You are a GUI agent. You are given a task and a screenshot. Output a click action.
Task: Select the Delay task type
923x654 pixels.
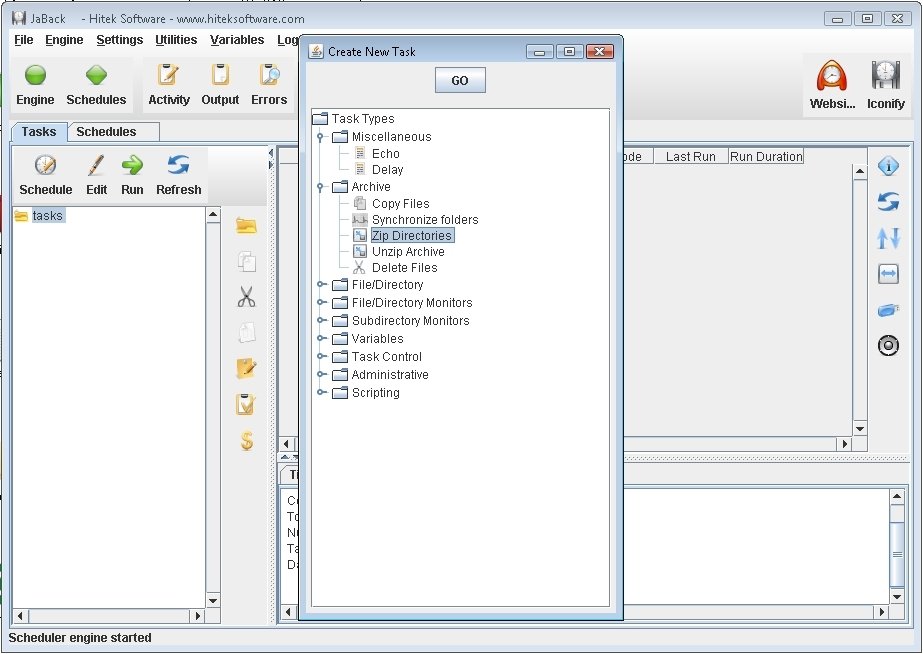(x=387, y=170)
